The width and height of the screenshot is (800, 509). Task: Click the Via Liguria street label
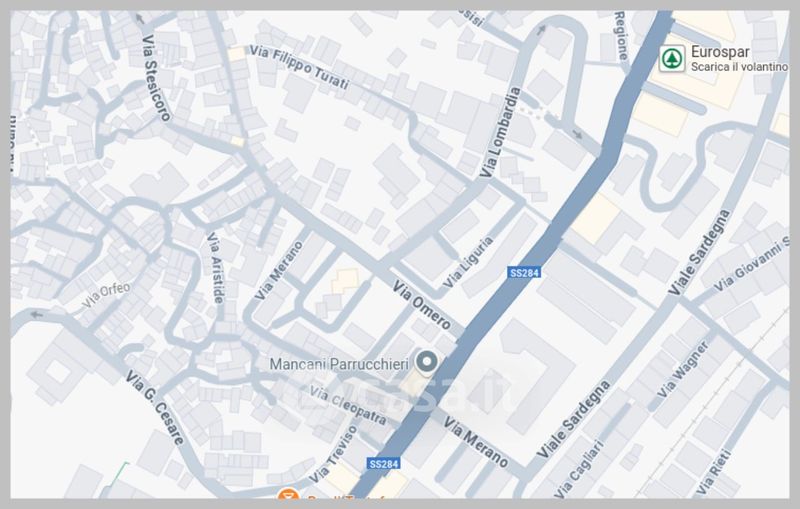(x=468, y=262)
